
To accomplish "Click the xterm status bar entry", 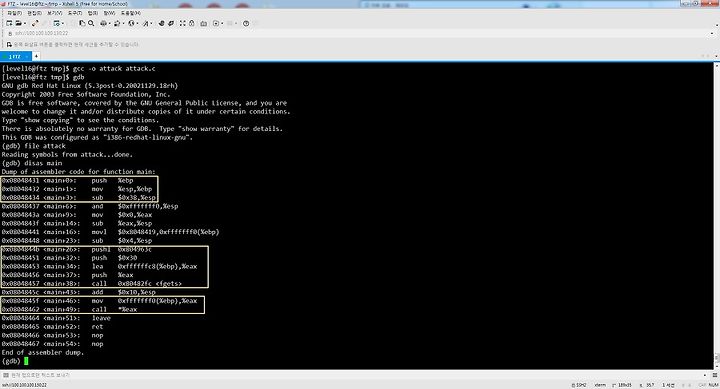I will point(601,385).
